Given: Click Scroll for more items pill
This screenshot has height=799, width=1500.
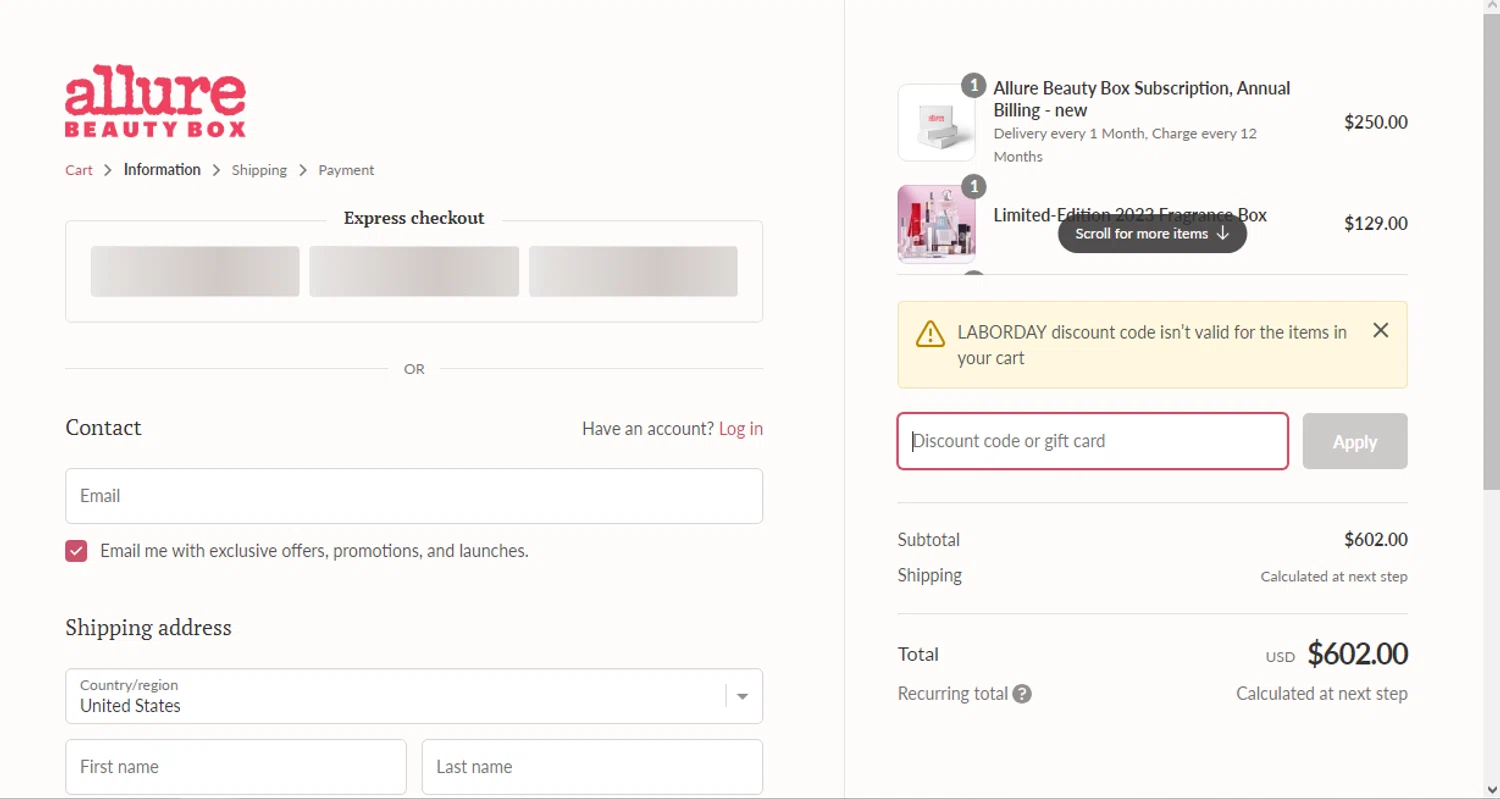Looking at the screenshot, I should pyautogui.click(x=1152, y=234).
